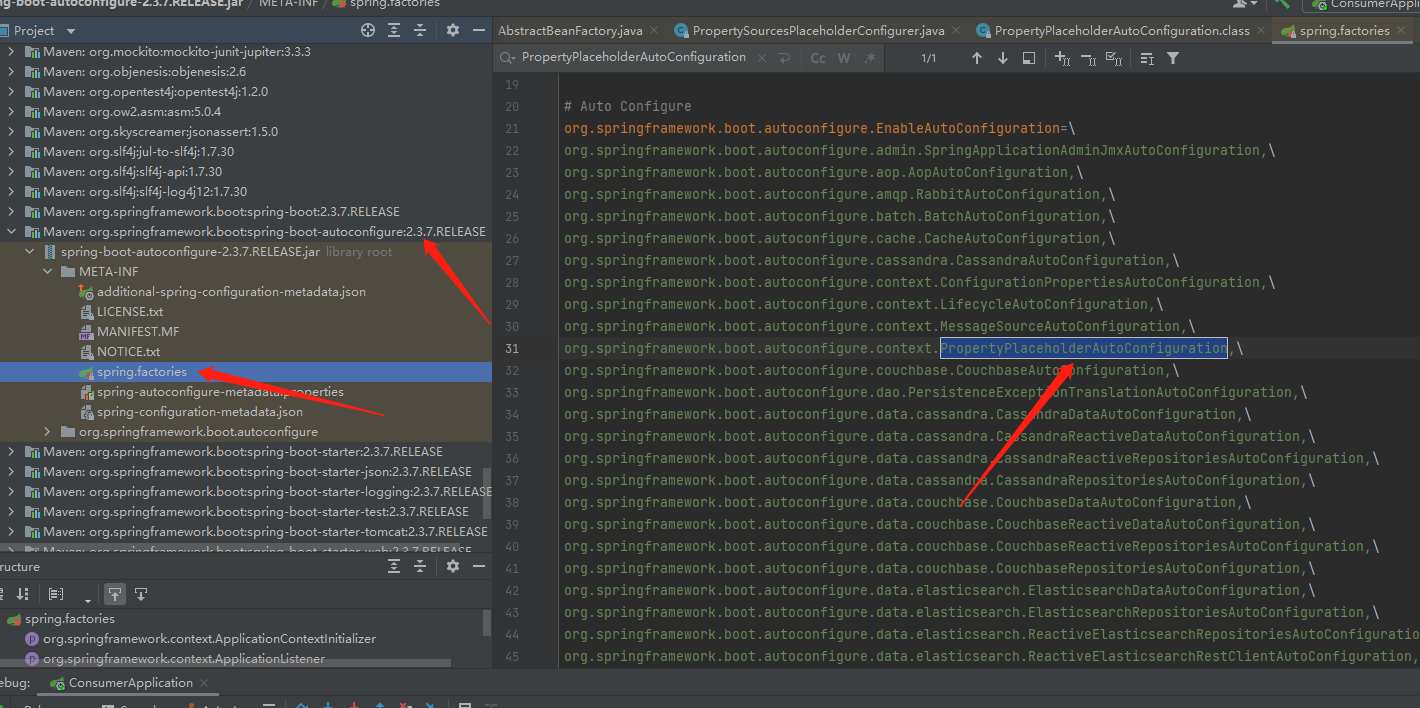
Task: Select Maven spring-boot-starter-tomcat:2.3.7.RELEASE
Action: [265, 531]
